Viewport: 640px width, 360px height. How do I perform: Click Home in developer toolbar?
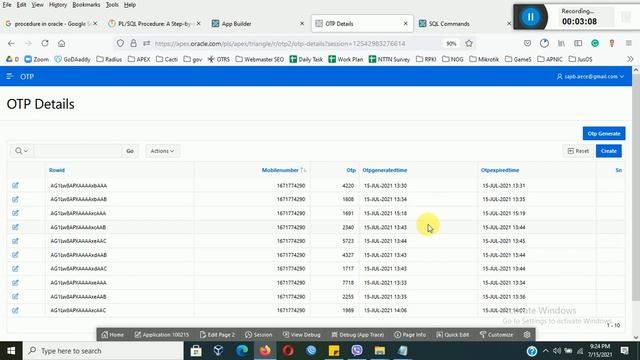pos(113,335)
